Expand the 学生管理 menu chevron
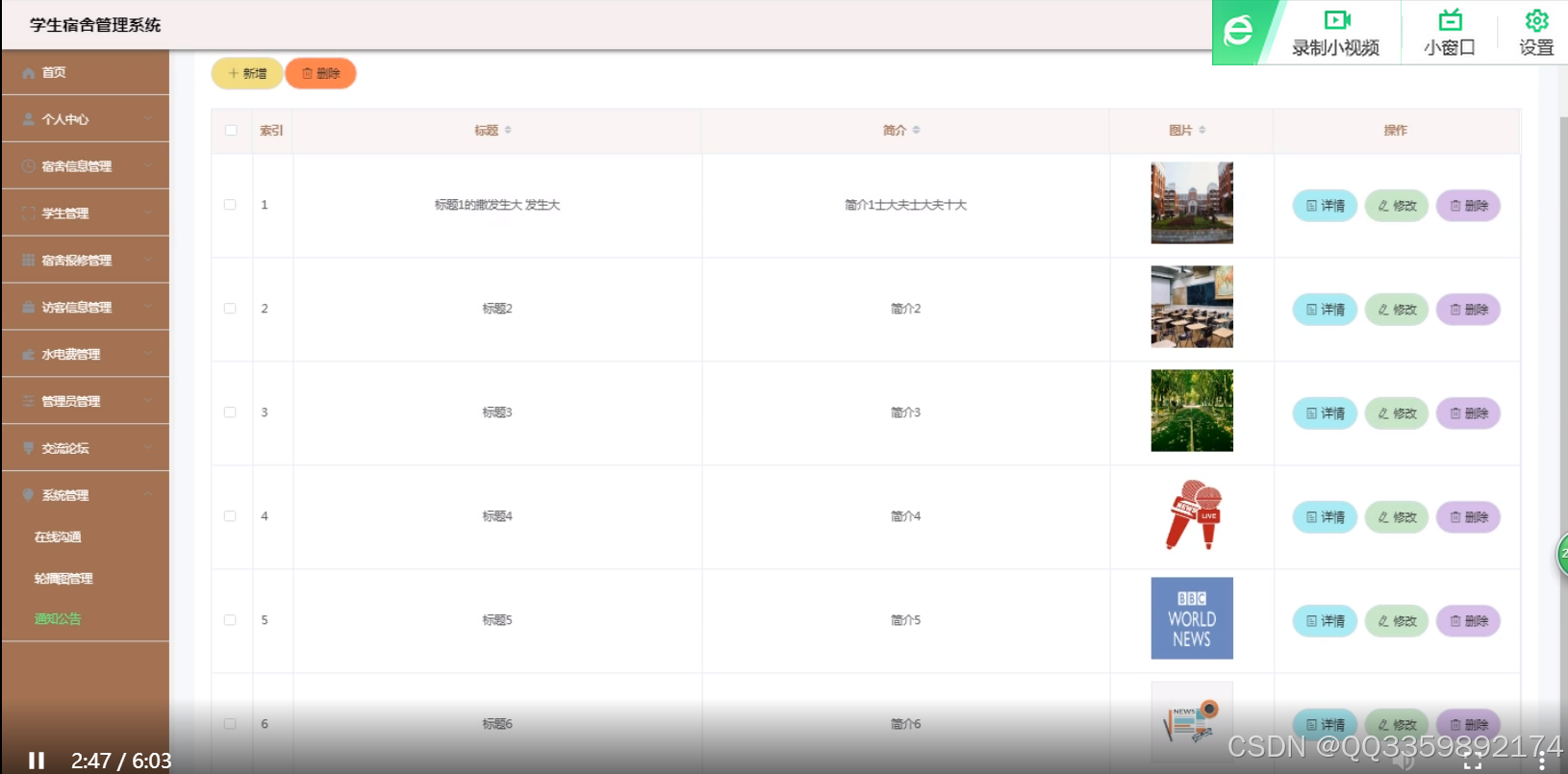This screenshot has height=774, width=1568. [148, 213]
